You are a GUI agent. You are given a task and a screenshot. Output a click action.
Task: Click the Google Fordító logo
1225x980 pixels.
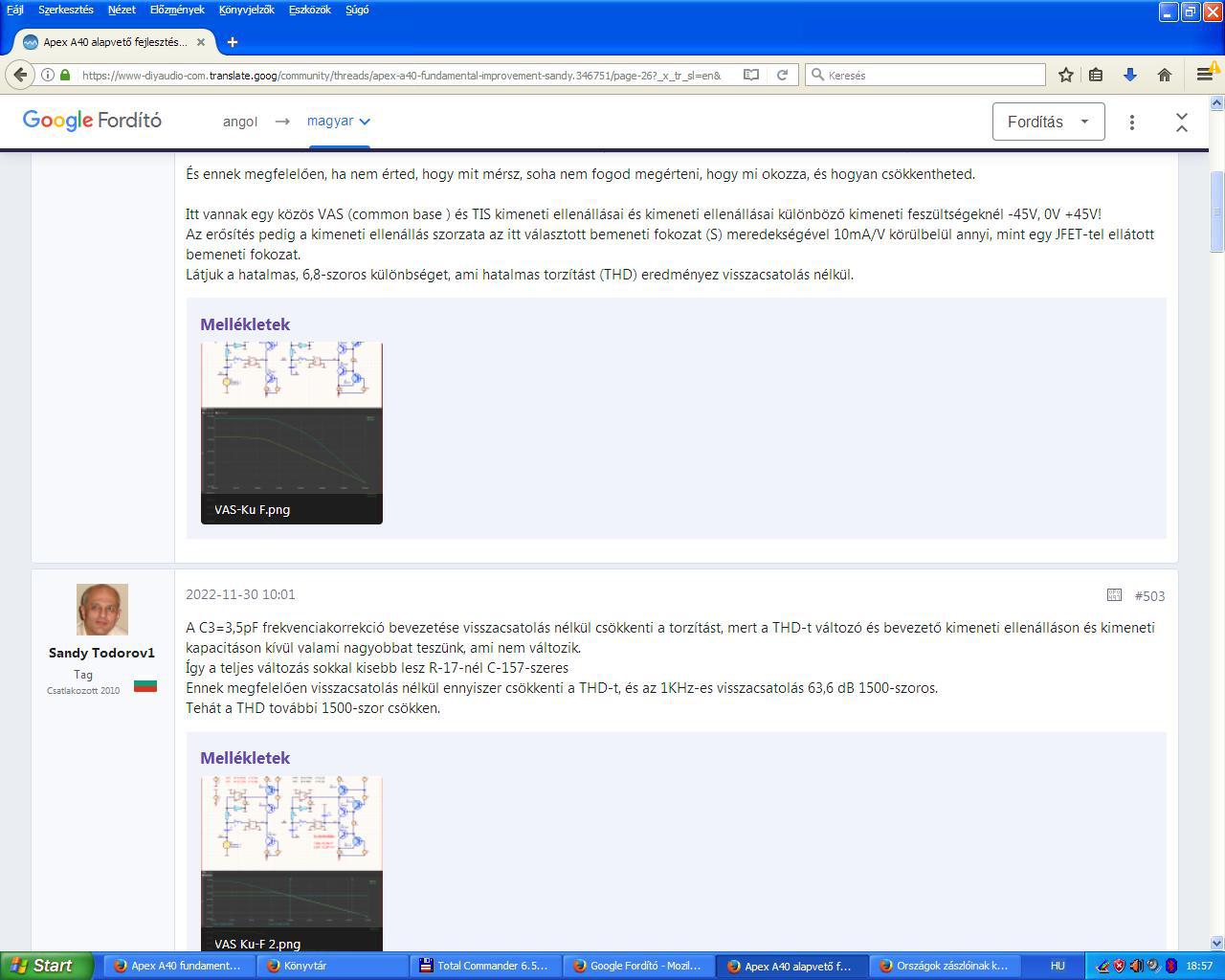92,121
